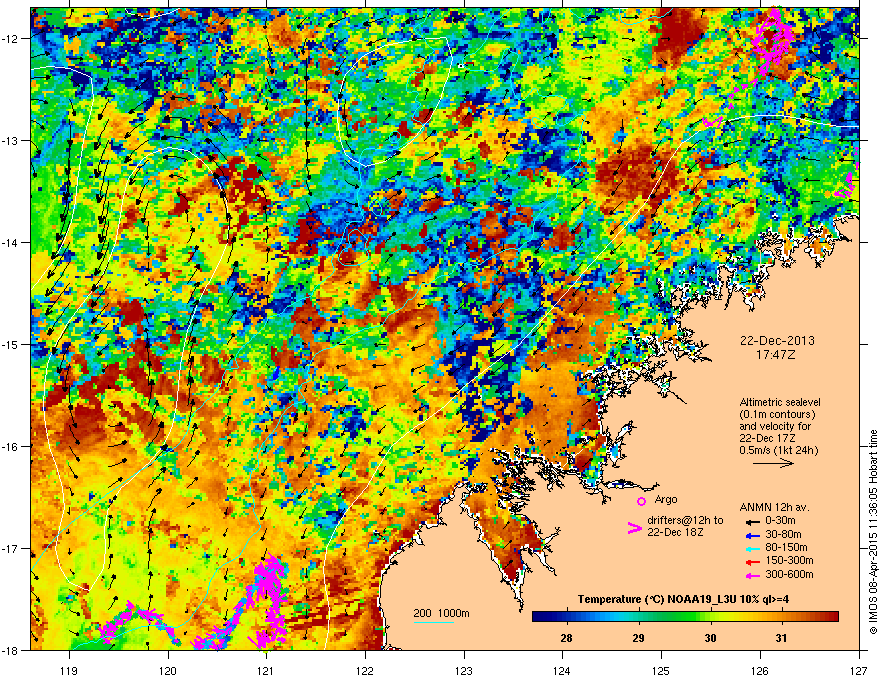The image size is (880, 680).
Task: Click the 'Argo' legend label
Action: 666,499
